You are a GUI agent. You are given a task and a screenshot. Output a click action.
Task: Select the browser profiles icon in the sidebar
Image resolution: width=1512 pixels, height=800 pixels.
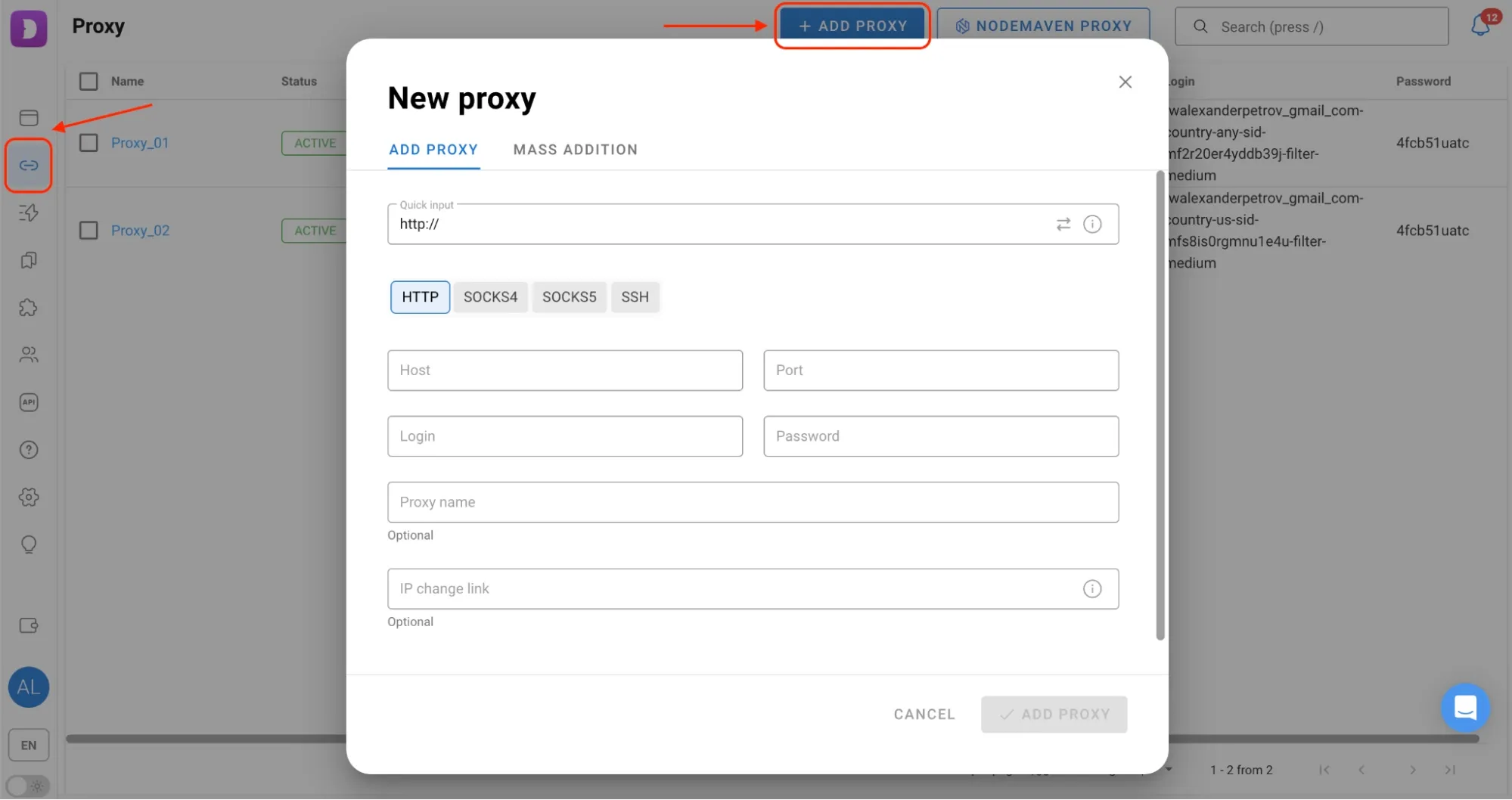click(x=28, y=117)
